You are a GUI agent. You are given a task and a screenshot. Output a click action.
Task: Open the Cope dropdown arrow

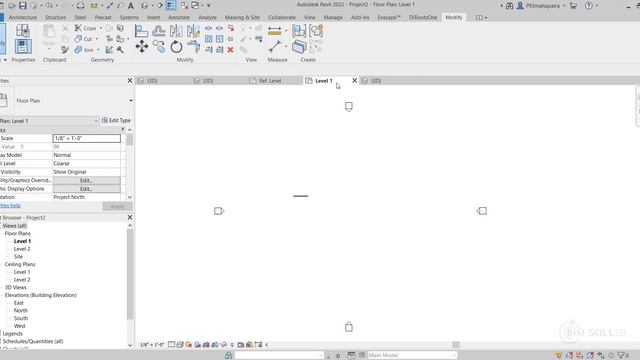101,28
